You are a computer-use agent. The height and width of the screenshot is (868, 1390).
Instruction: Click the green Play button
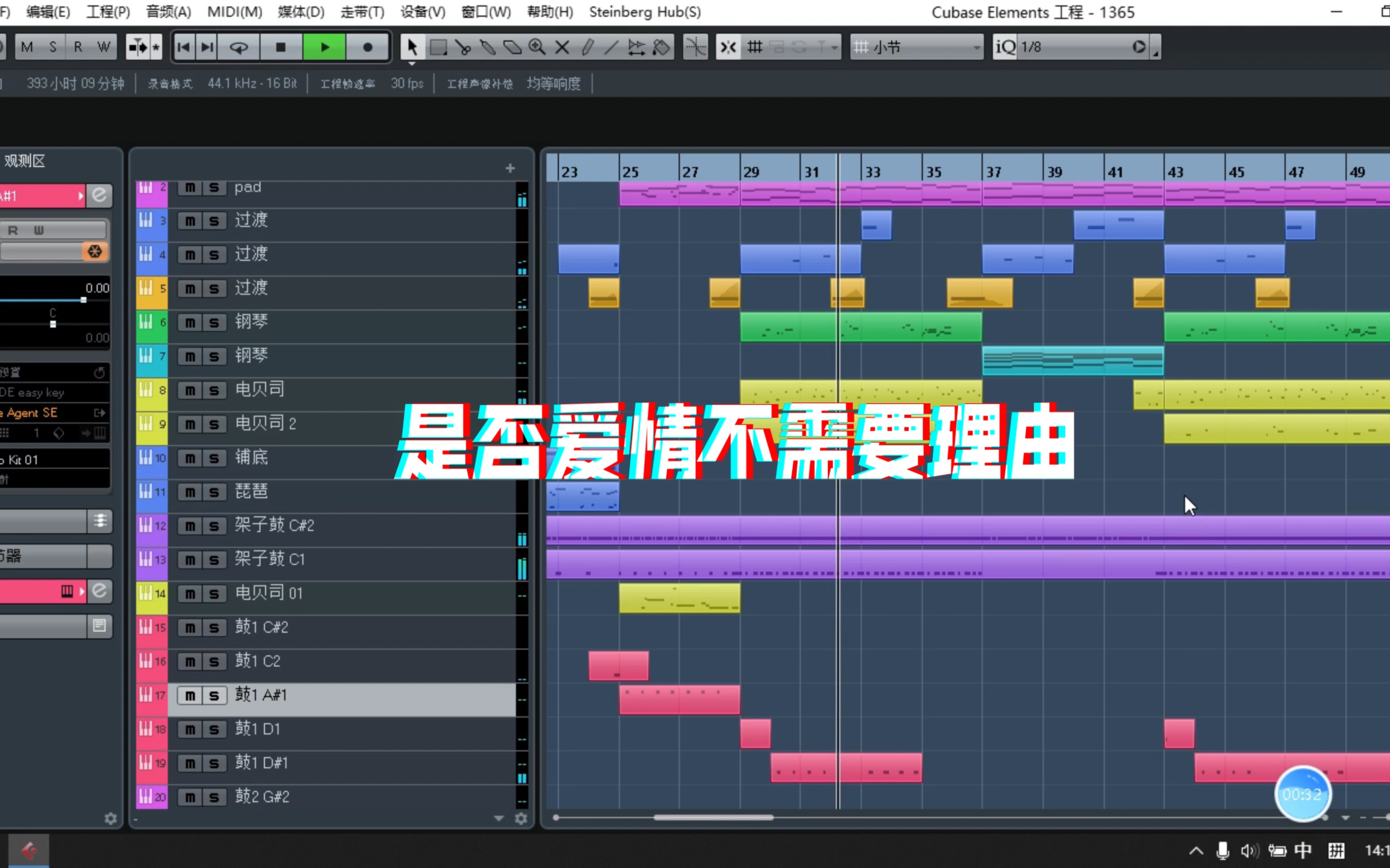pos(324,47)
